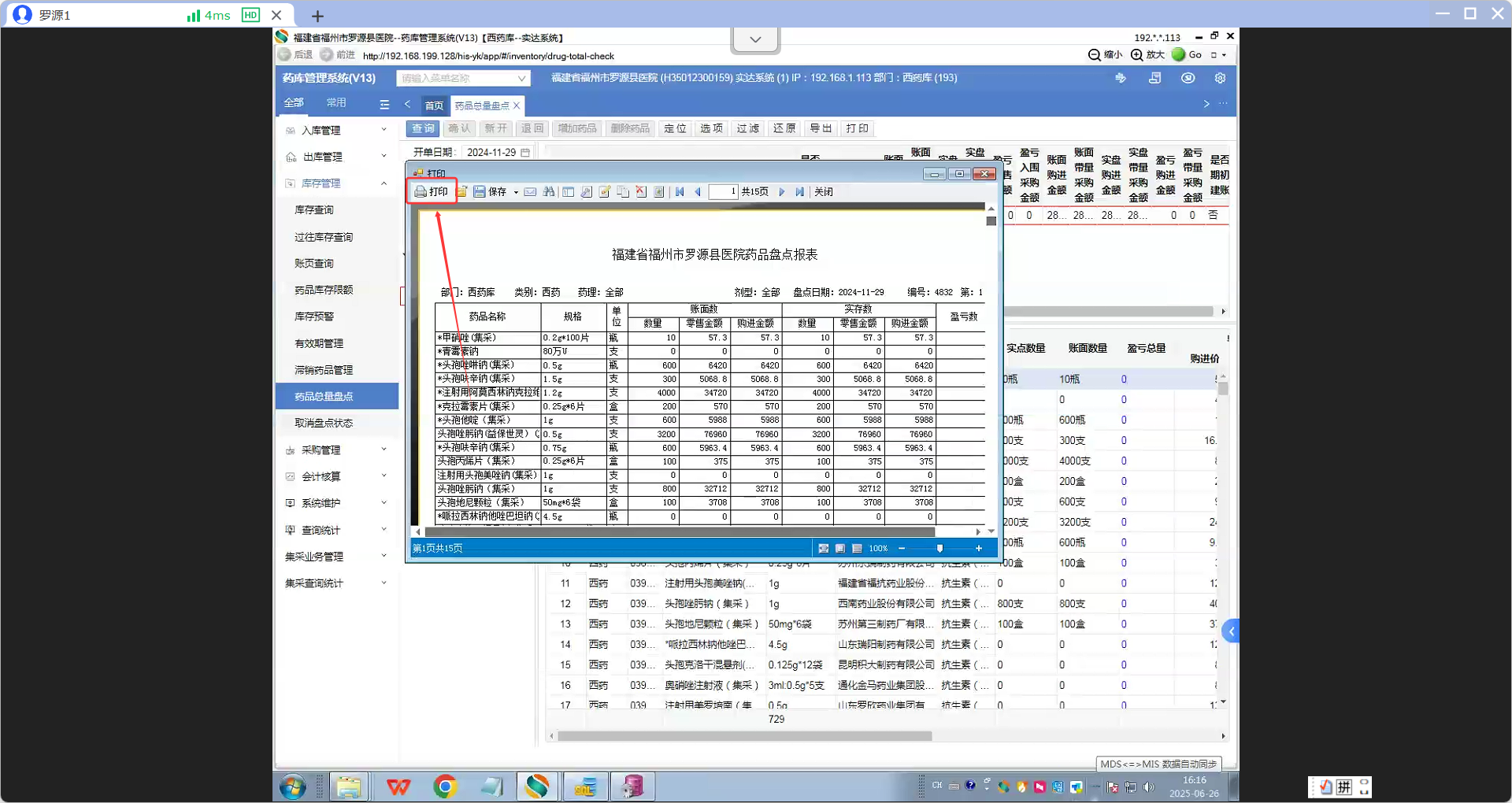Expand the 系统维护 menu group
Image resolution: width=1512 pixels, height=803 pixels.
[337, 503]
